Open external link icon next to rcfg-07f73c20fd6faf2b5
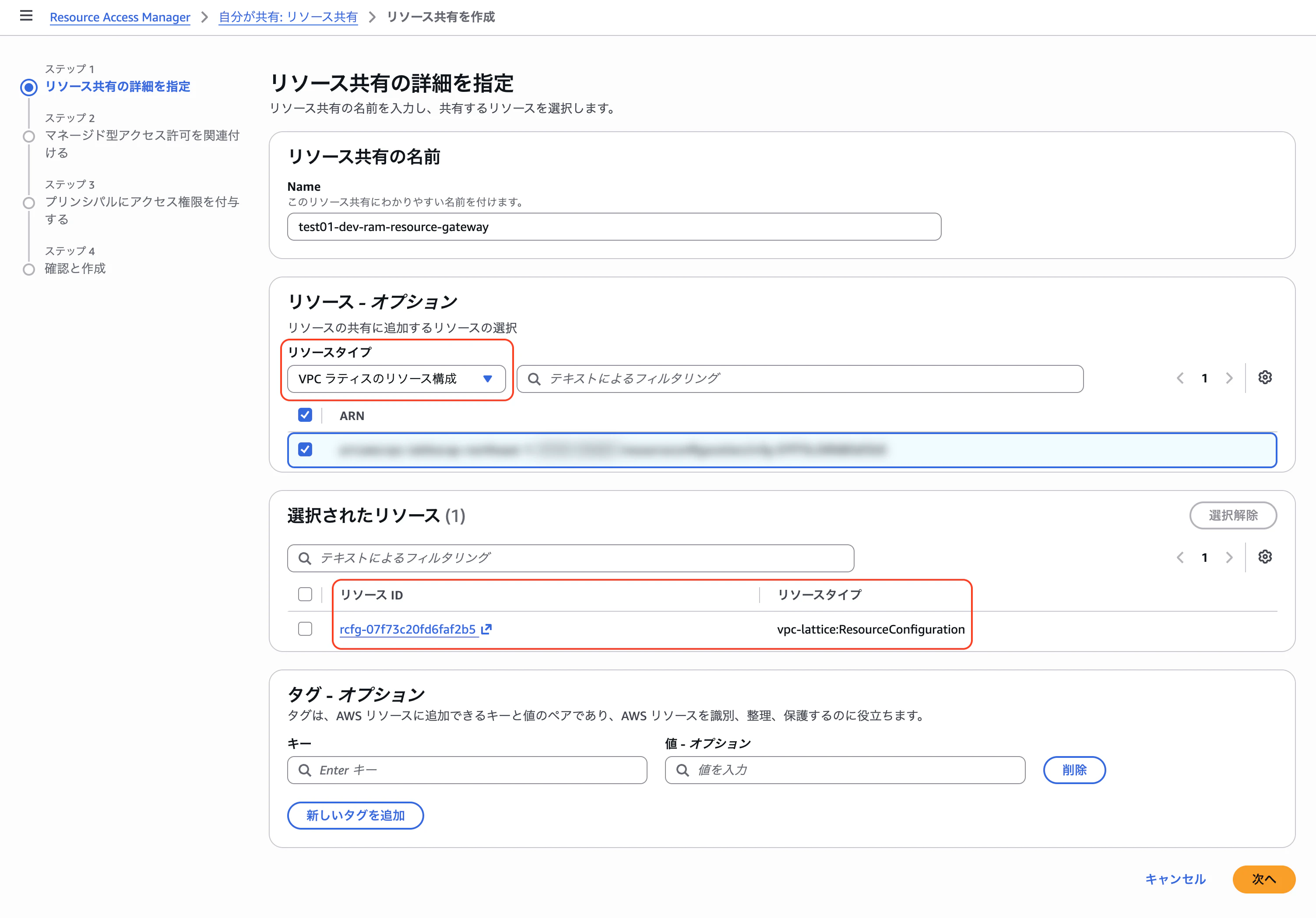This screenshot has height=918, width=1316. point(487,629)
